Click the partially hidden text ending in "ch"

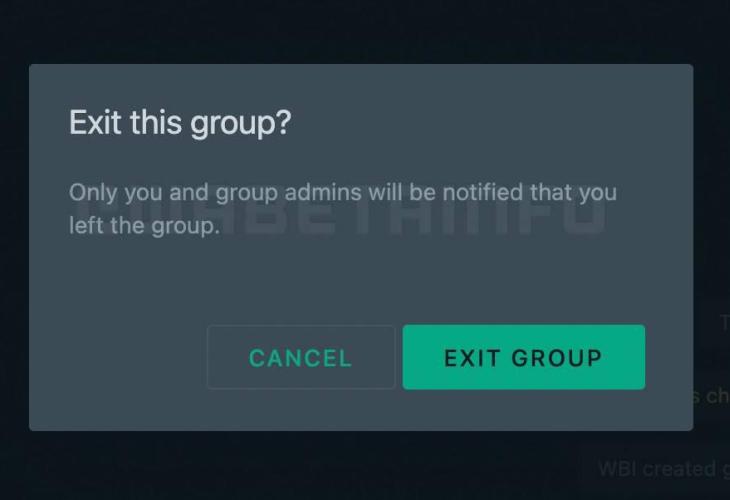click(x=711, y=396)
